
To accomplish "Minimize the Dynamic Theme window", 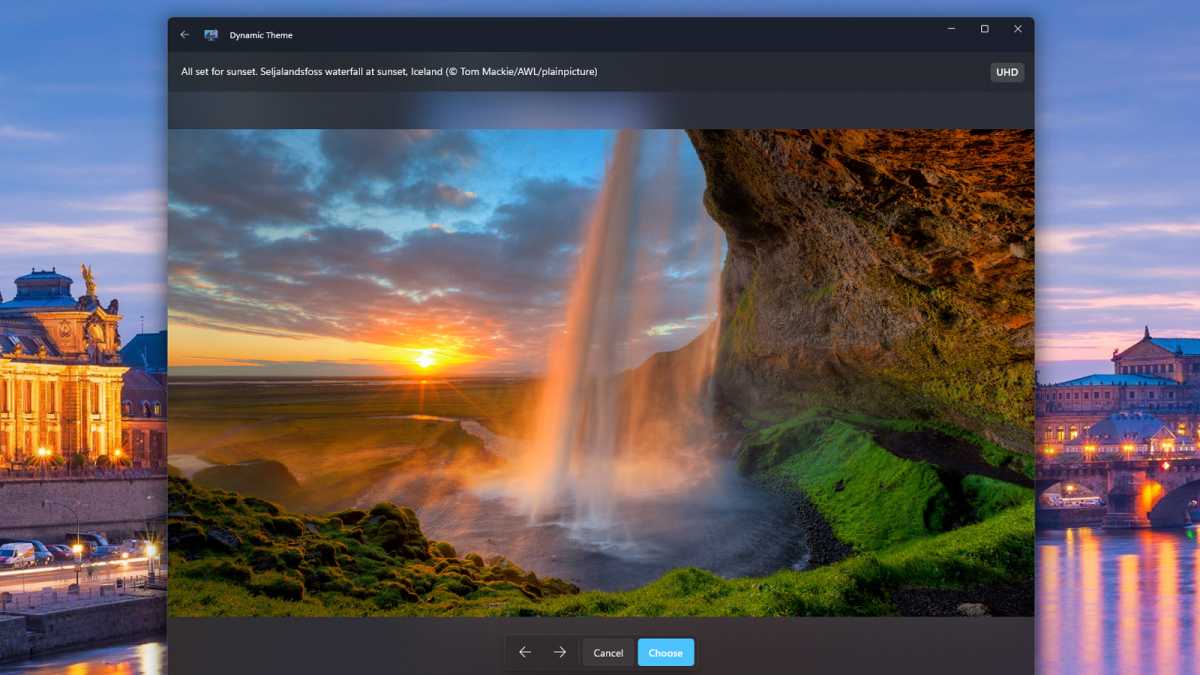I will tap(950, 29).
